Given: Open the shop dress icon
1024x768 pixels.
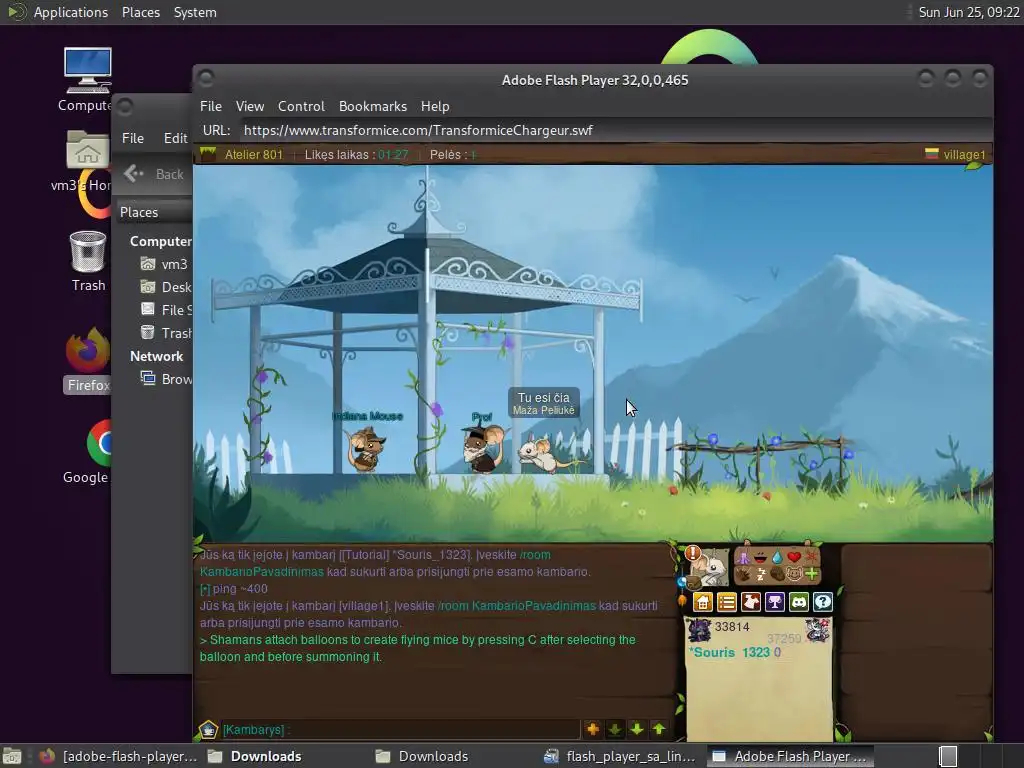Looking at the screenshot, I should pos(751,601).
